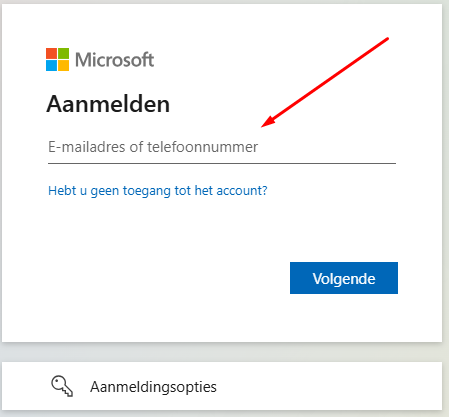Click the red square in Microsoft logo
The height and width of the screenshot is (417, 449).
[x=51, y=53]
